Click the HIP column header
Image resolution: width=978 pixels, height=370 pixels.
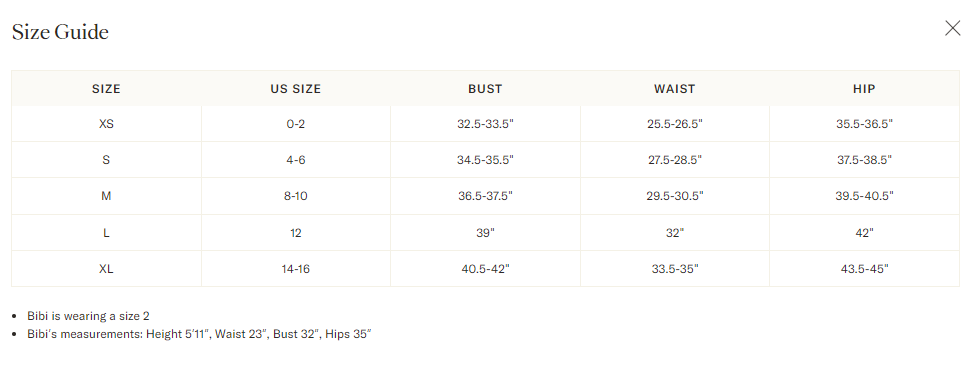[x=864, y=89]
